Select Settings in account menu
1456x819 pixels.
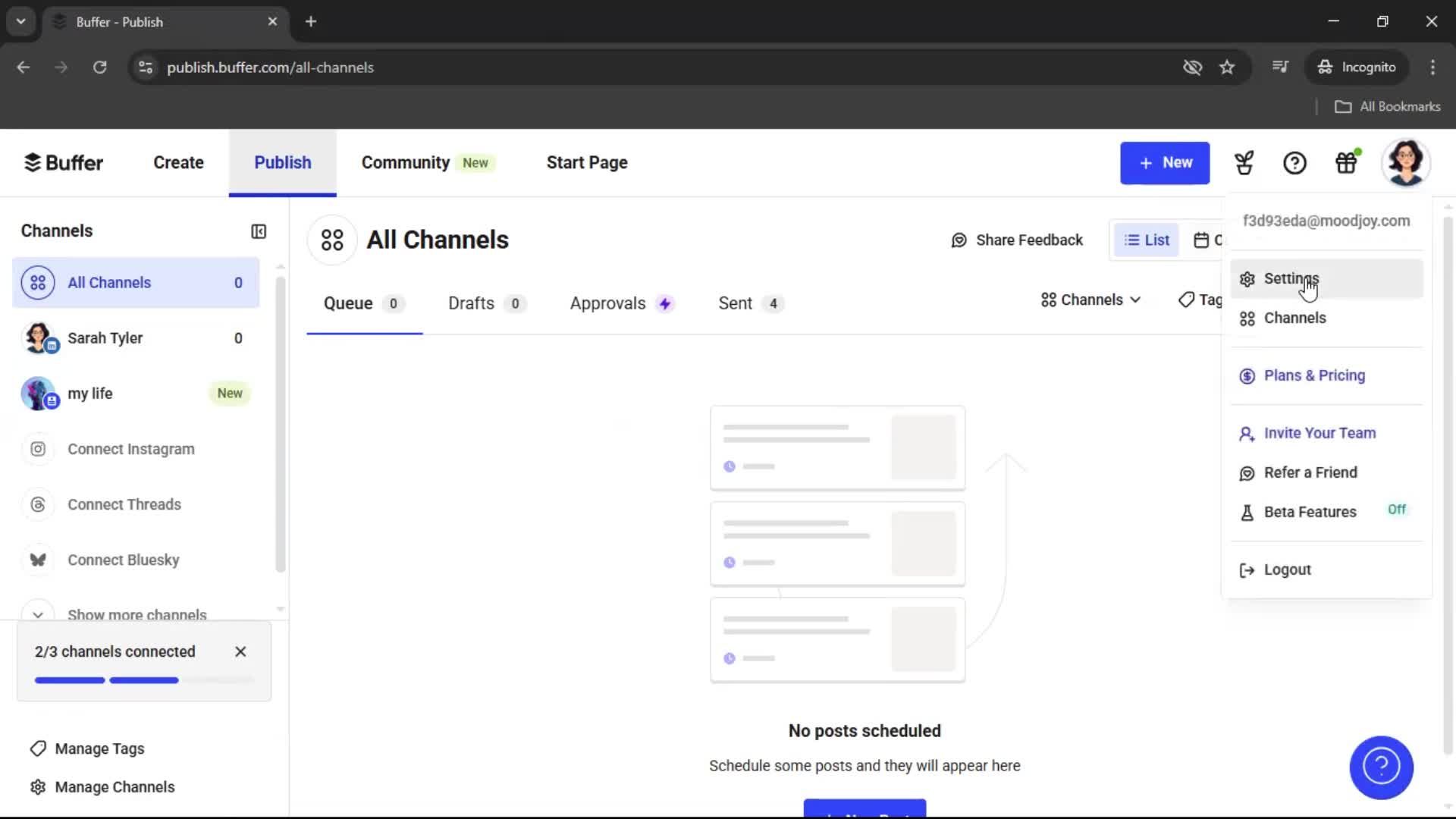(1291, 278)
